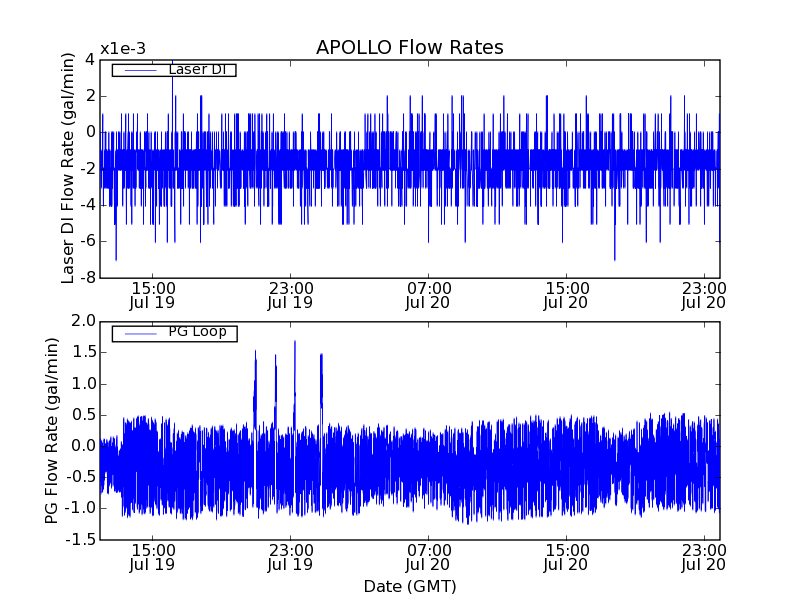Click "15:00 Jul 19" under the Laser DI plot
Viewport: 800px width, 600px height.
tap(153, 295)
